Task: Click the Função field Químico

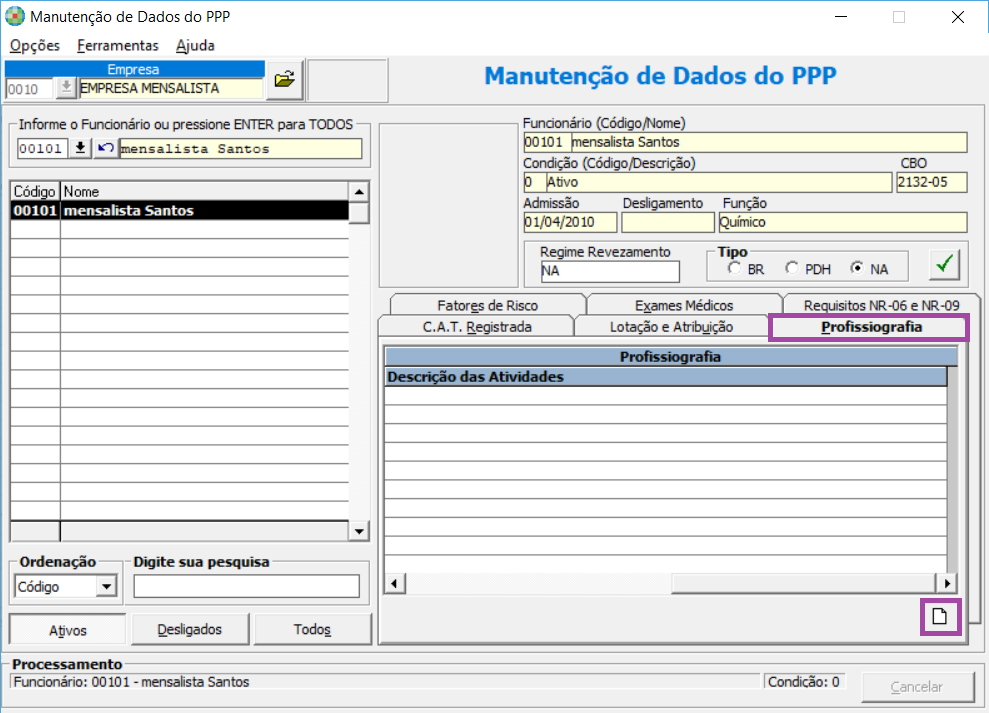Action: 843,222
